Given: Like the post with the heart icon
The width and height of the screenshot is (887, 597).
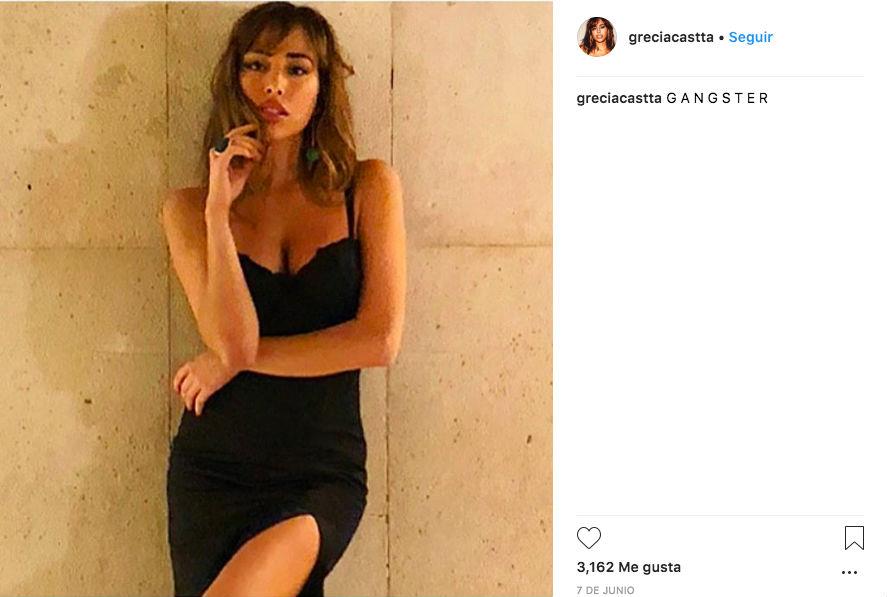Looking at the screenshot, I should point(588,538).
